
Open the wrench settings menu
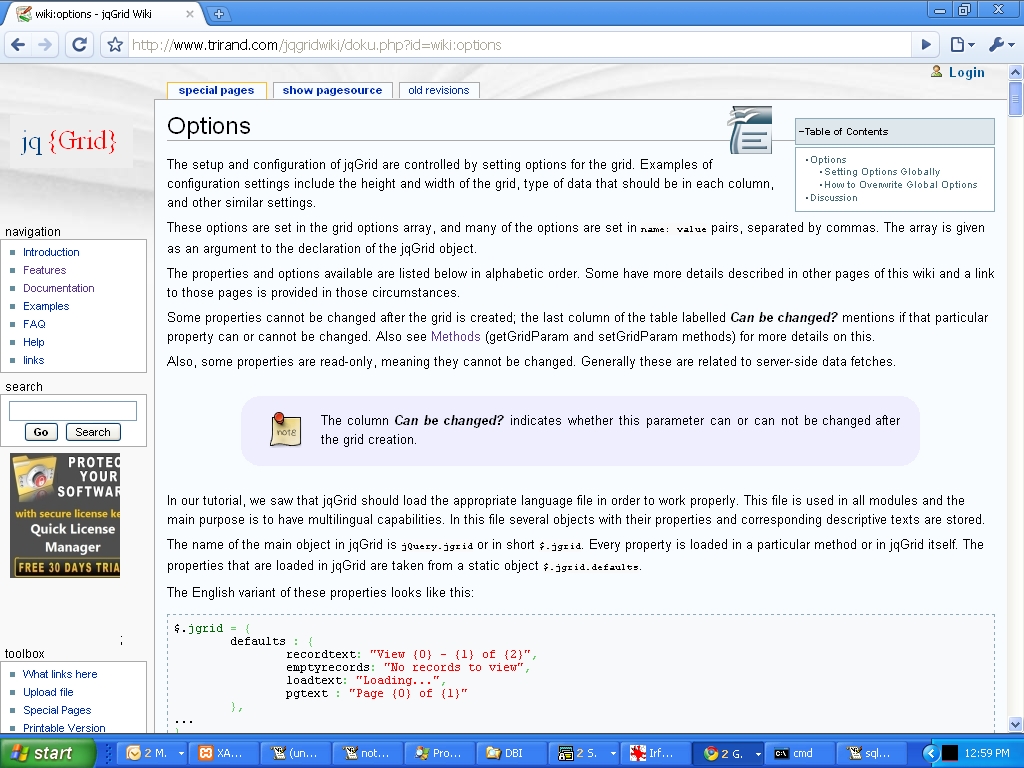click(1001, 44)
